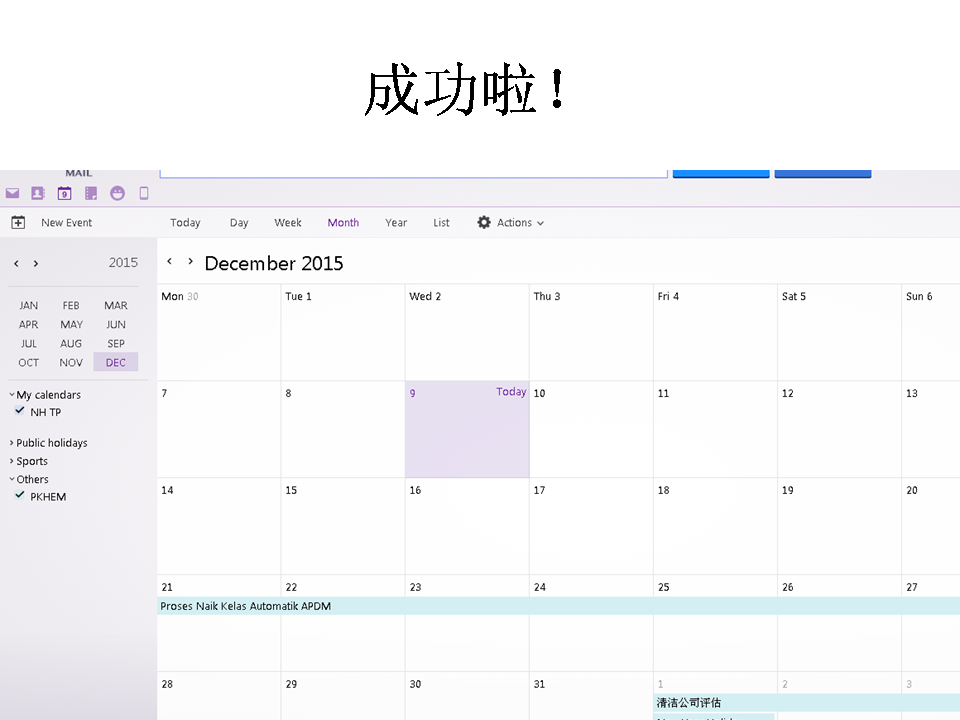Select MAY in the mini month picker

(71, 324)
